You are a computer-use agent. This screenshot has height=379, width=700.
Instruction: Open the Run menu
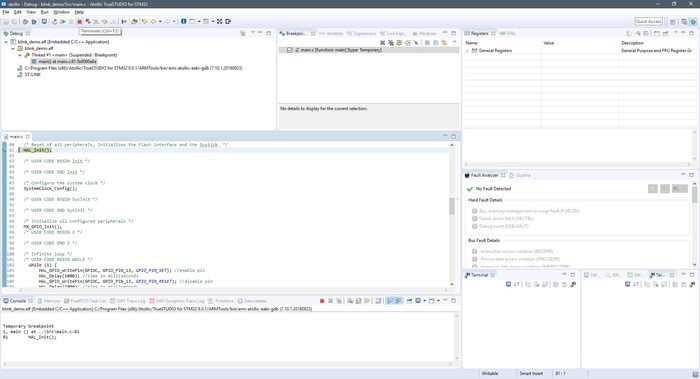point(45,12)
